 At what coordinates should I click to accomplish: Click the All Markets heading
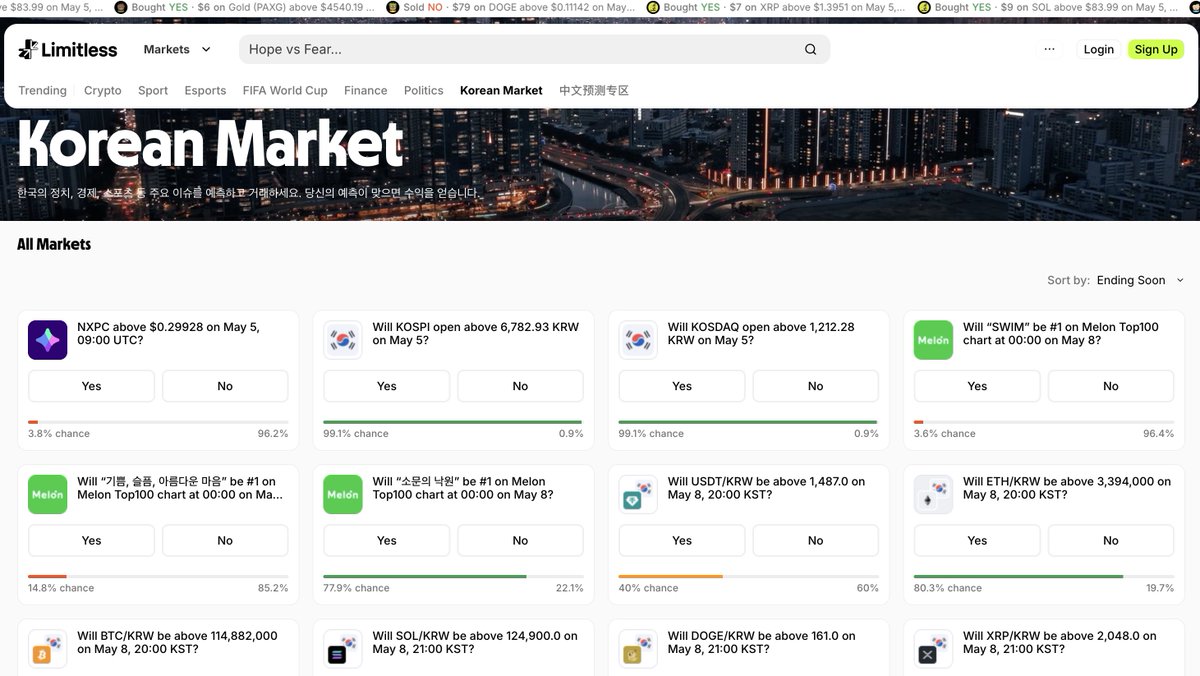click(54, 244)
